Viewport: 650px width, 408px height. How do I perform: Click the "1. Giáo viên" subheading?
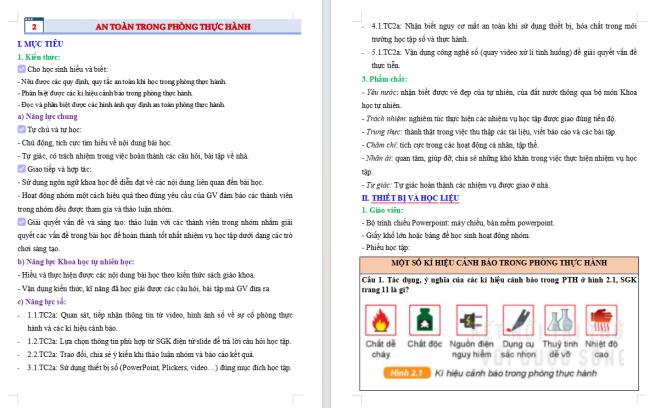[x=382, y=210]
